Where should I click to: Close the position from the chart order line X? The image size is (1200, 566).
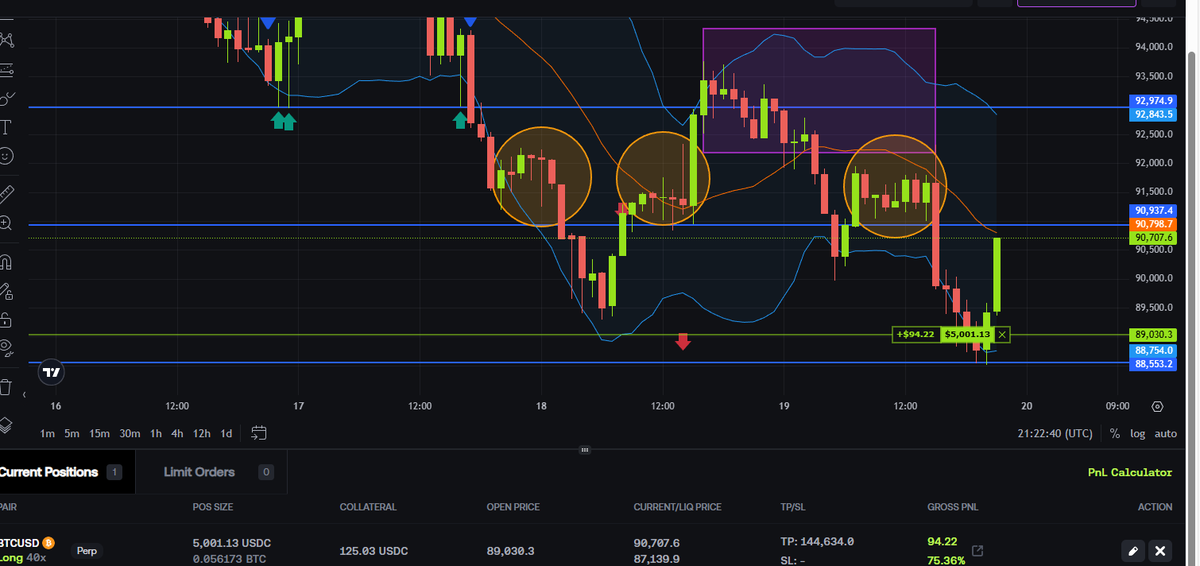pos(1002,334)
